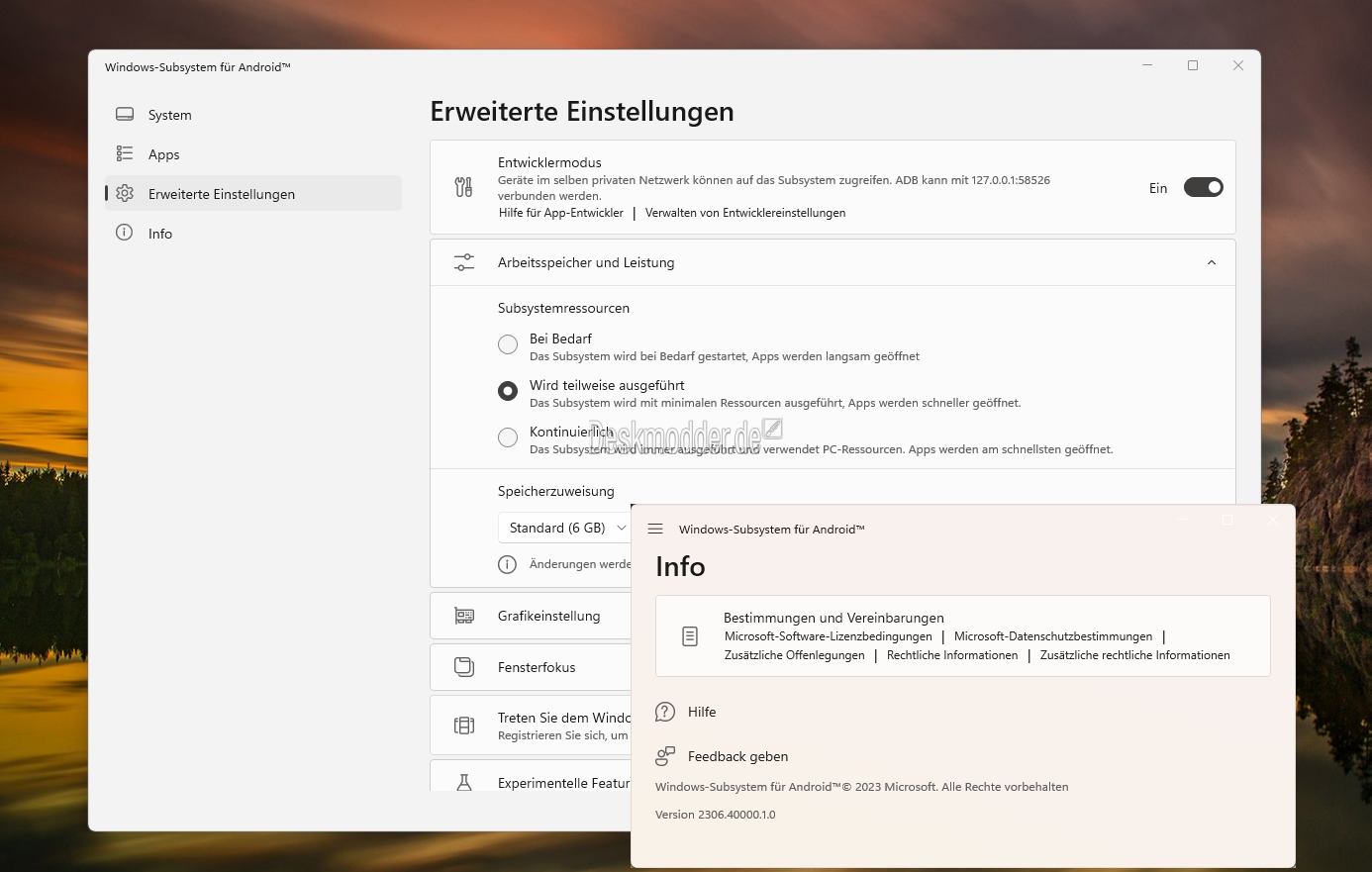Click the info icon beside Änderungen werden
Screen dimensions: 1372x872
[x=508, y=564]
